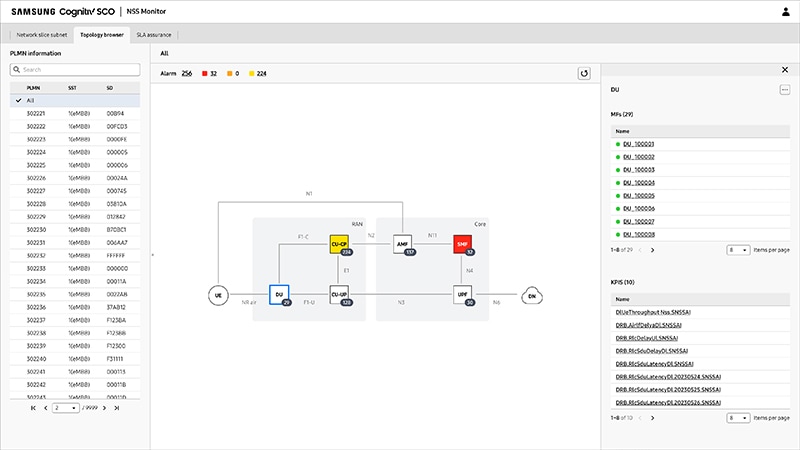Select PLMN row 302240
800x450 pixels.
(x=75, y=359)
